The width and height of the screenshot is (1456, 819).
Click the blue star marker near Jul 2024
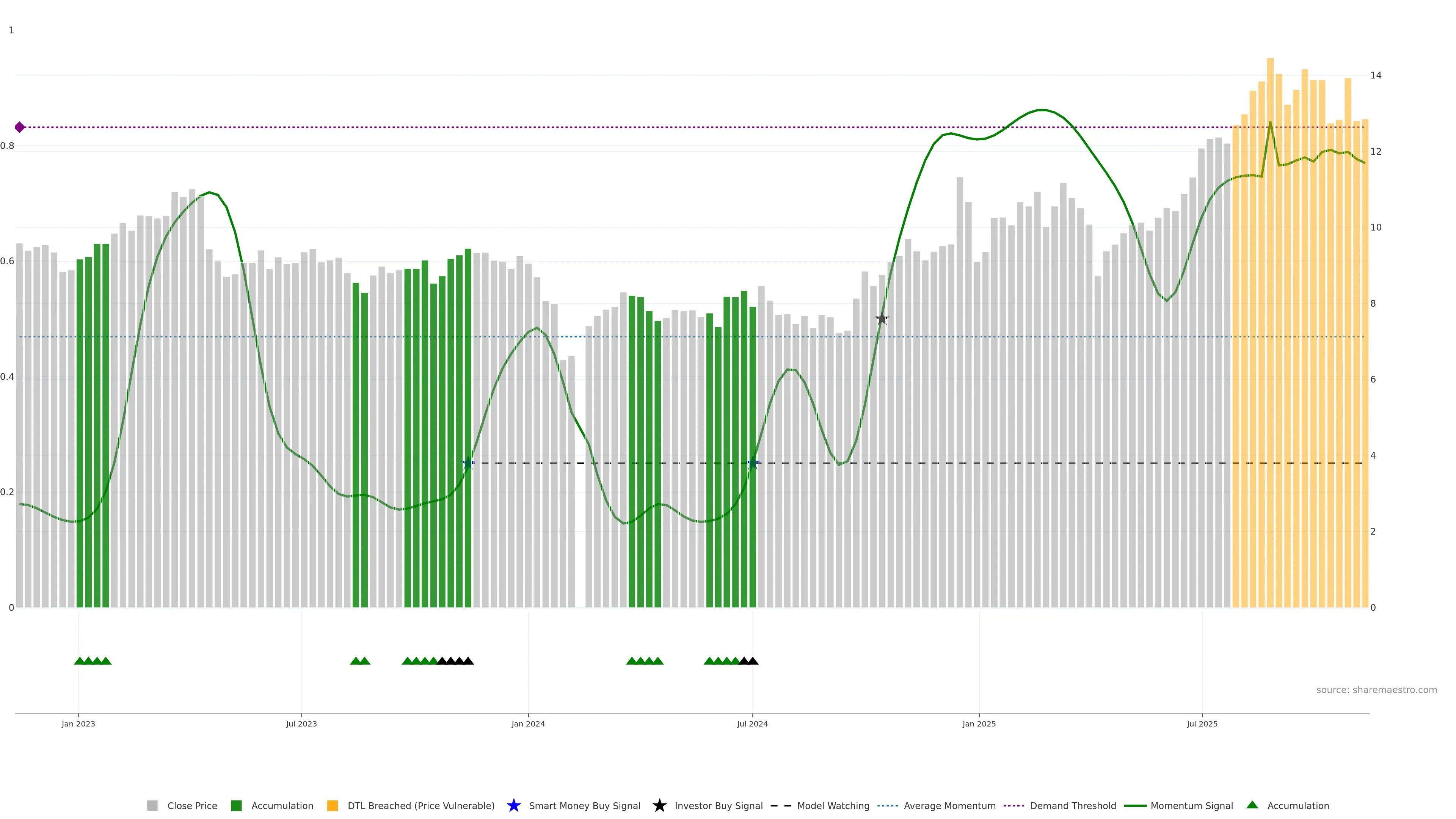(752, 463)
